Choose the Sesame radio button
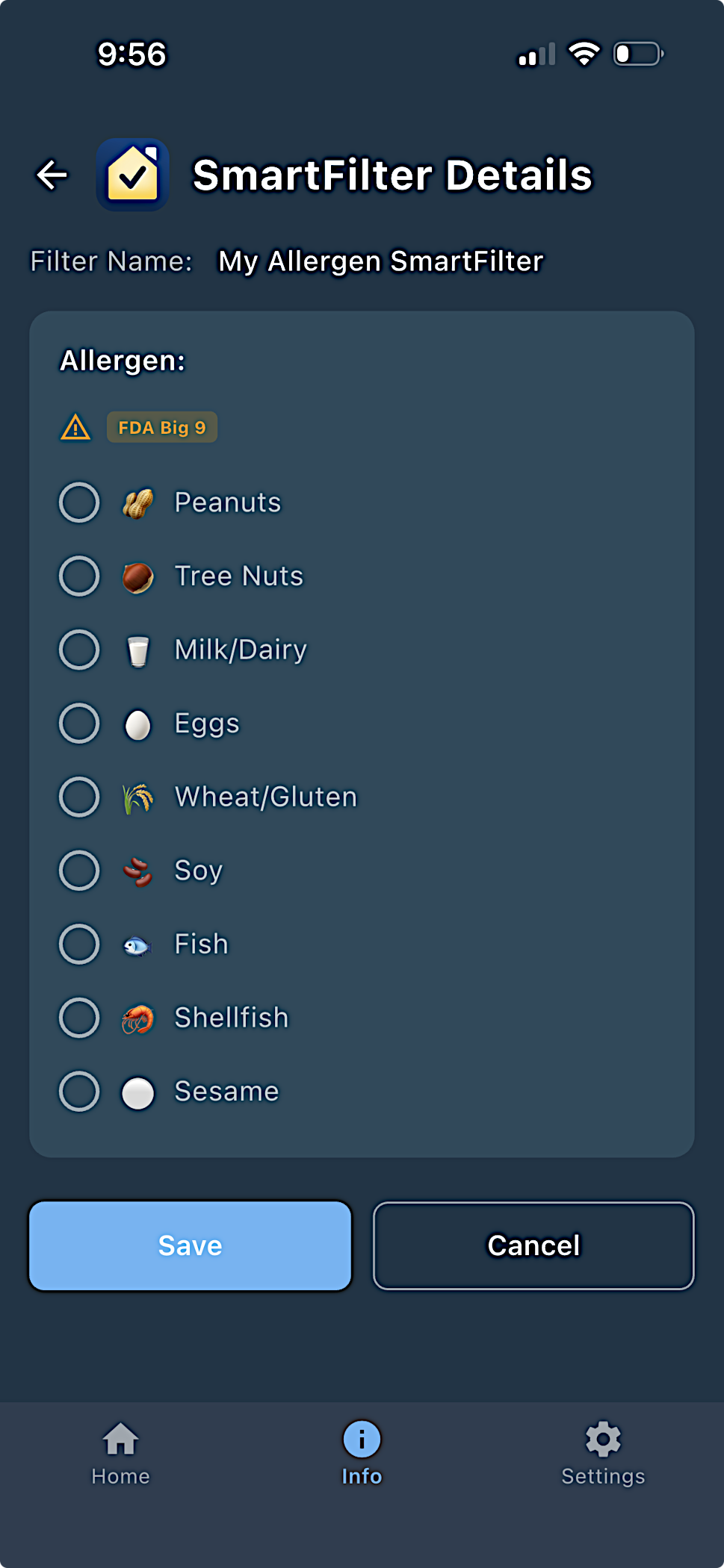This screenshot has height=1568, width=724. tap(79, 1092)
